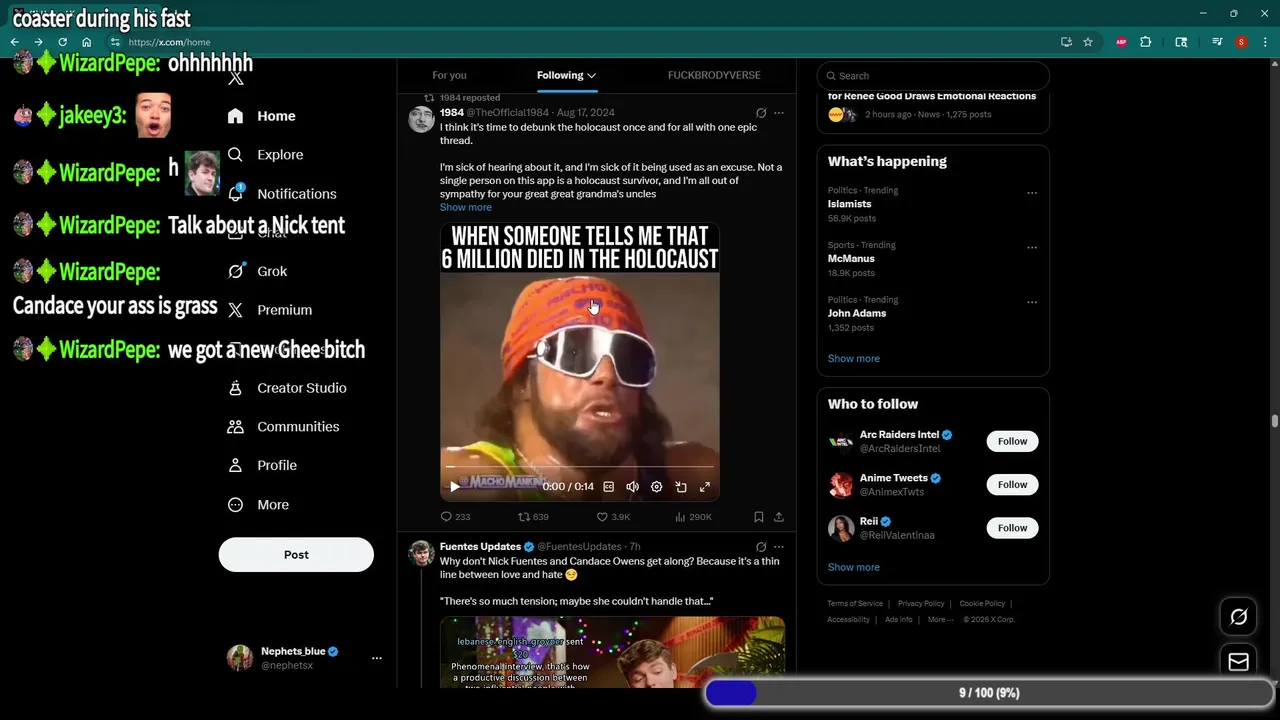Click the page scrollbar thumb

(1275, 422)
